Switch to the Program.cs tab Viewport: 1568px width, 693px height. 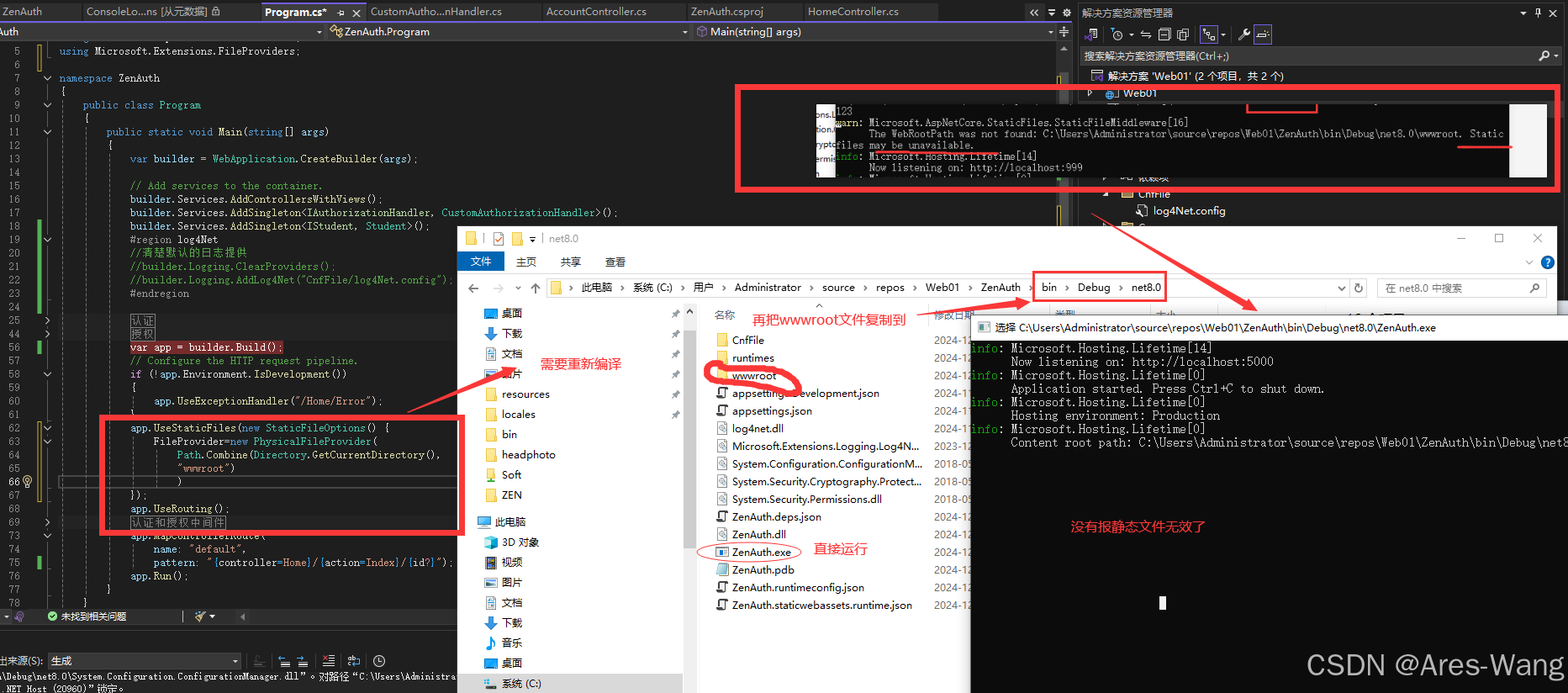click(294, 12)
